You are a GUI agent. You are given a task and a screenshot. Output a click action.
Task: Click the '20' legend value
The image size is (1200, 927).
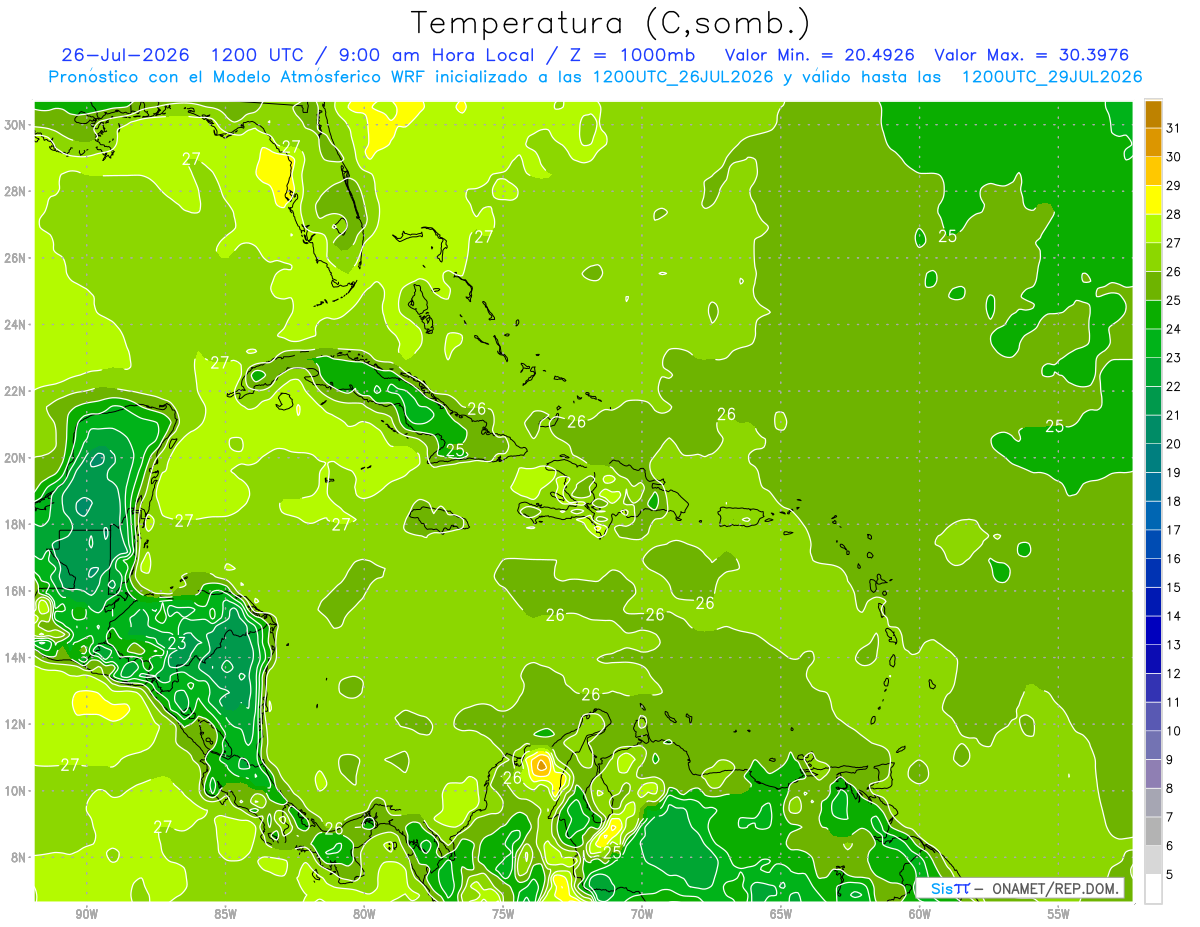point(1174,444)
